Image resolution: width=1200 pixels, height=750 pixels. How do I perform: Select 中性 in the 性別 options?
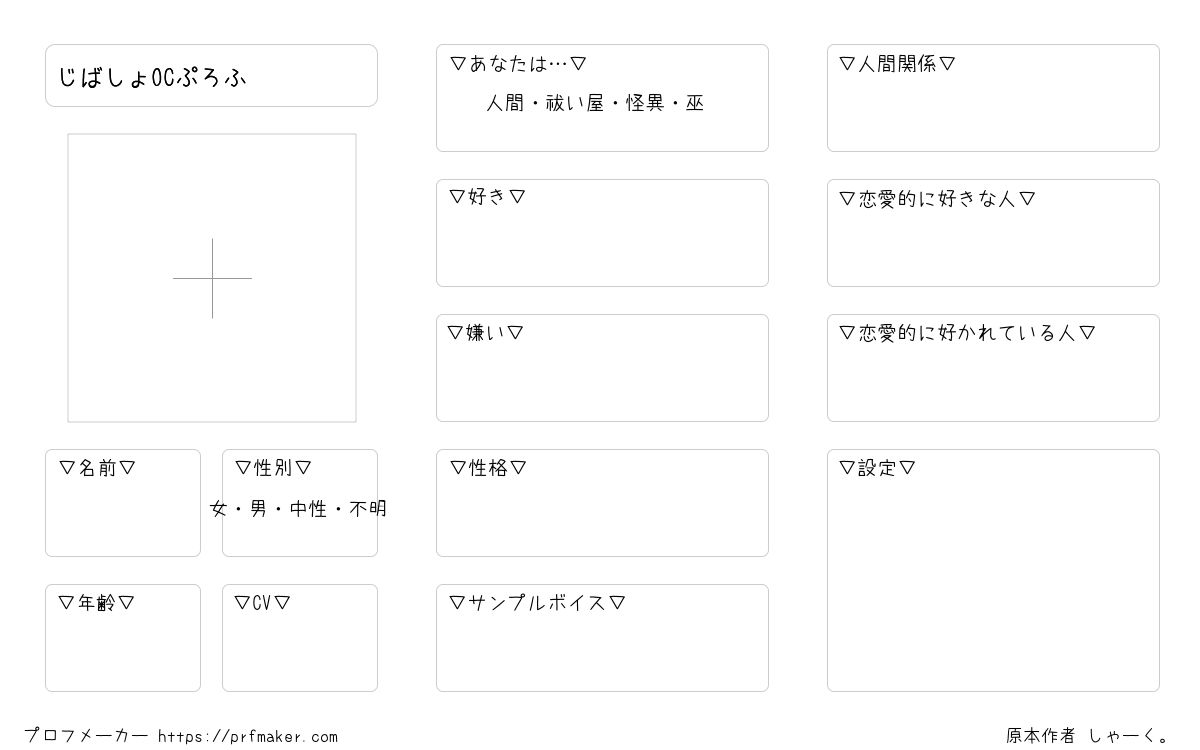(x=308, y=509)
